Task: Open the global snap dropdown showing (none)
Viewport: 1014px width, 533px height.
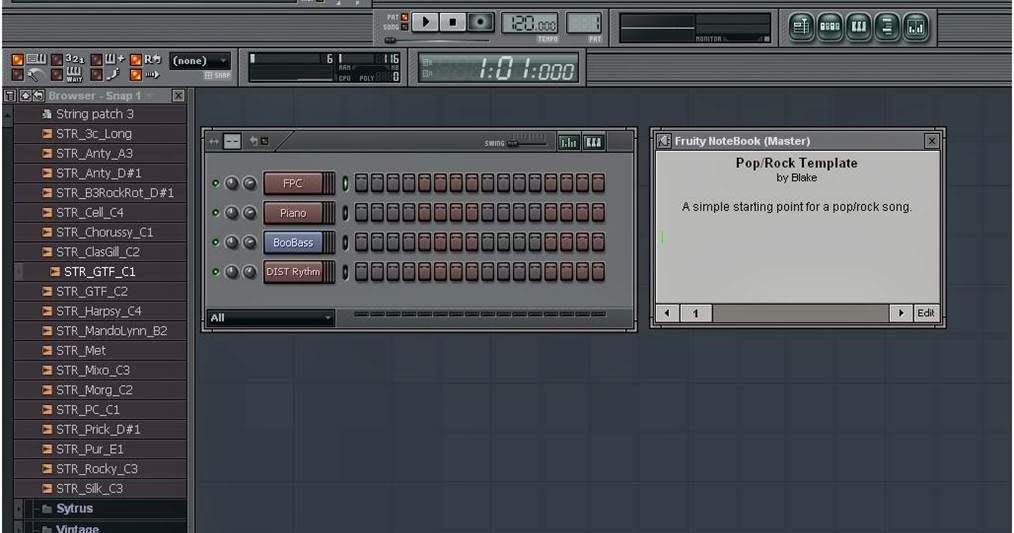Action: pyautogui.click(x=200, y=61)
